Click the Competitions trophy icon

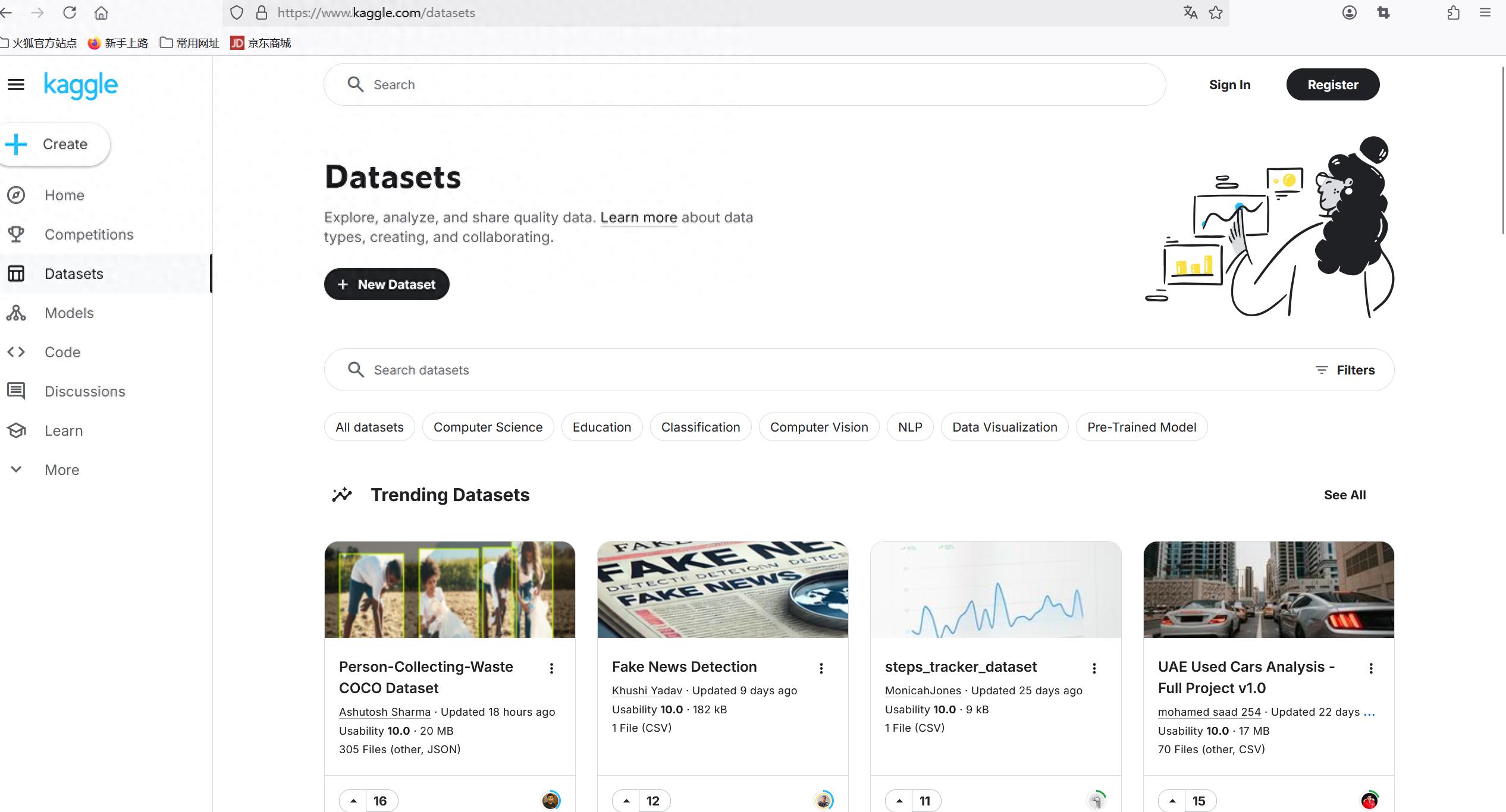pos(16,234)
